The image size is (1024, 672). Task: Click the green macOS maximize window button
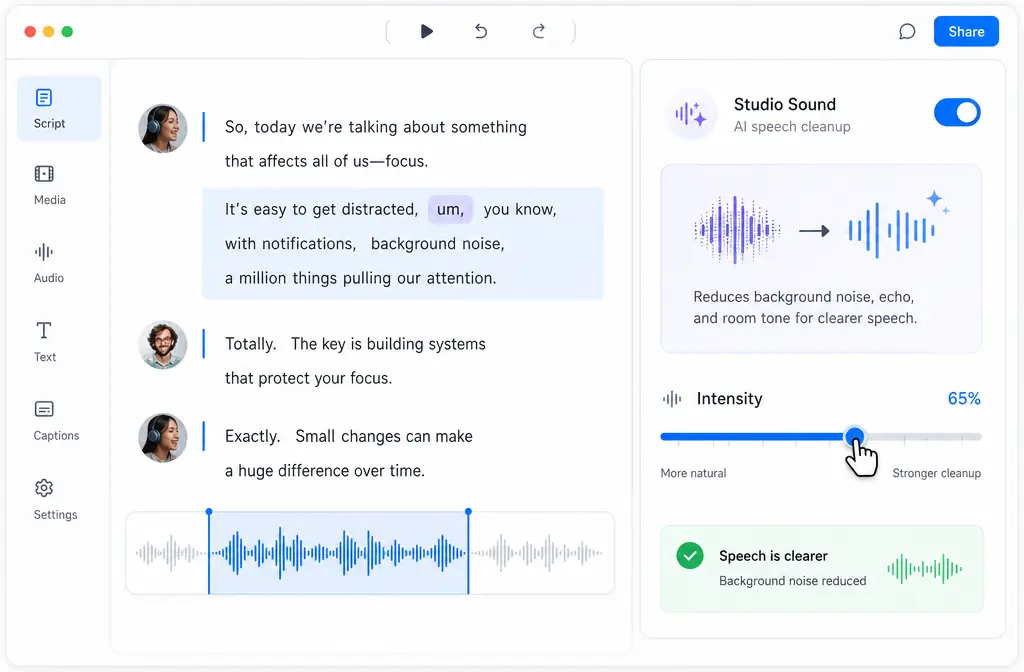point(67,31)
